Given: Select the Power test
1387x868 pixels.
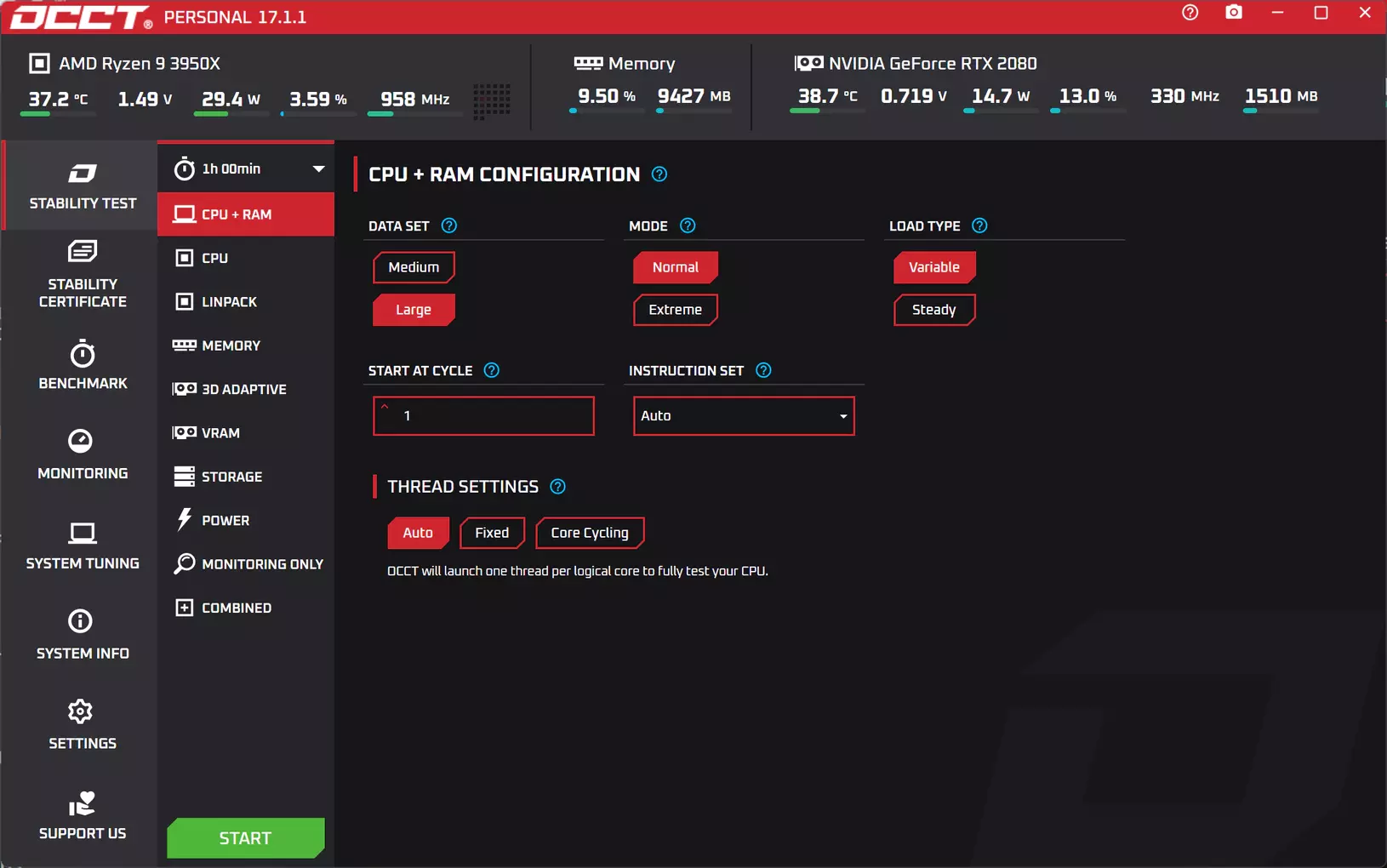Looking at the screenshot, I should click(x=246, y=520).
